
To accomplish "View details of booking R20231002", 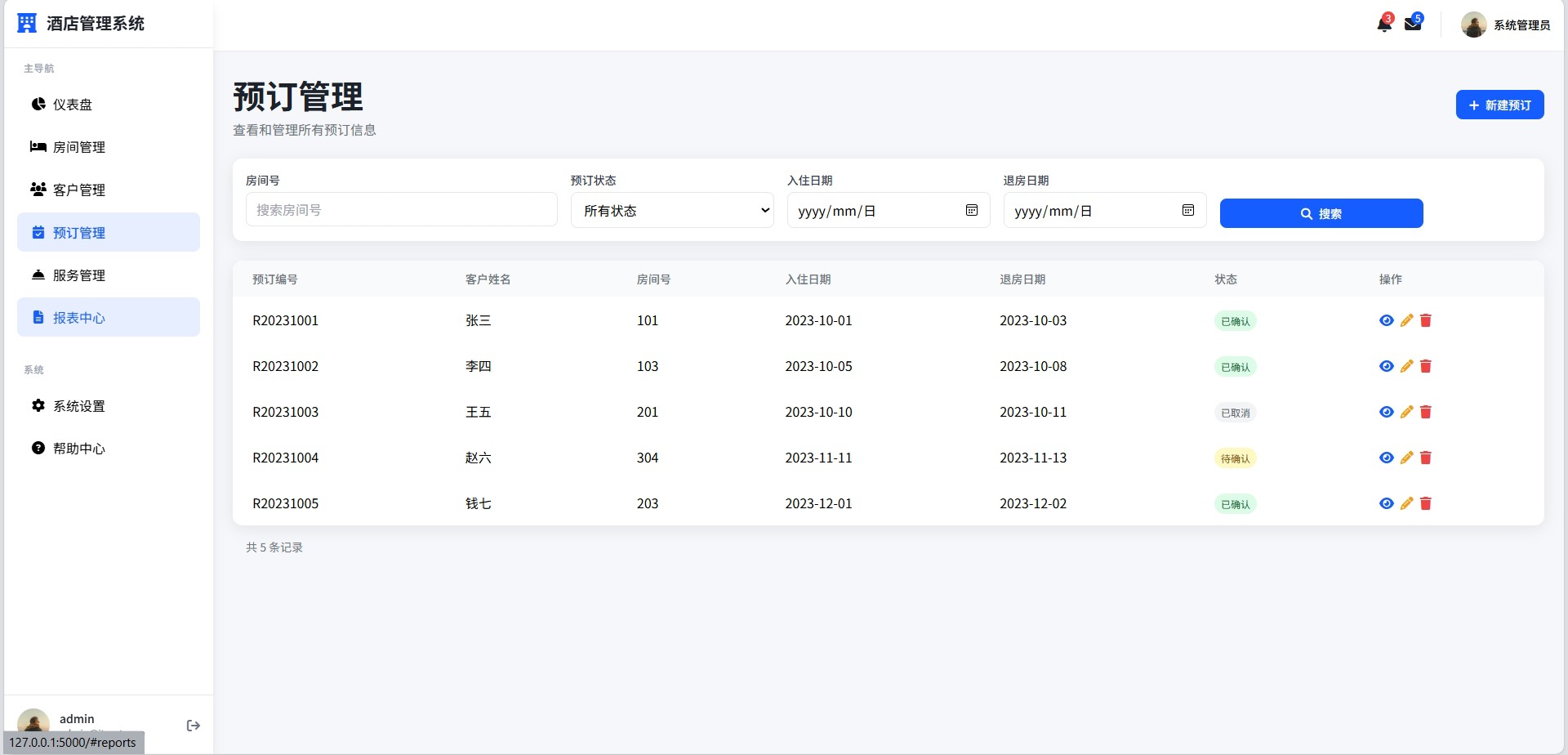I will point(1387,366).
